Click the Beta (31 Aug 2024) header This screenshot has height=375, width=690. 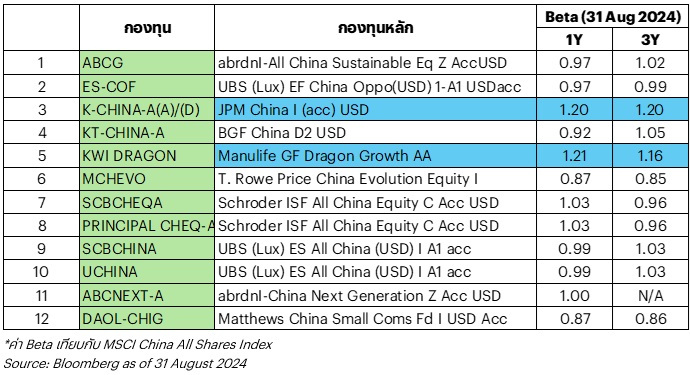[613, 17]
